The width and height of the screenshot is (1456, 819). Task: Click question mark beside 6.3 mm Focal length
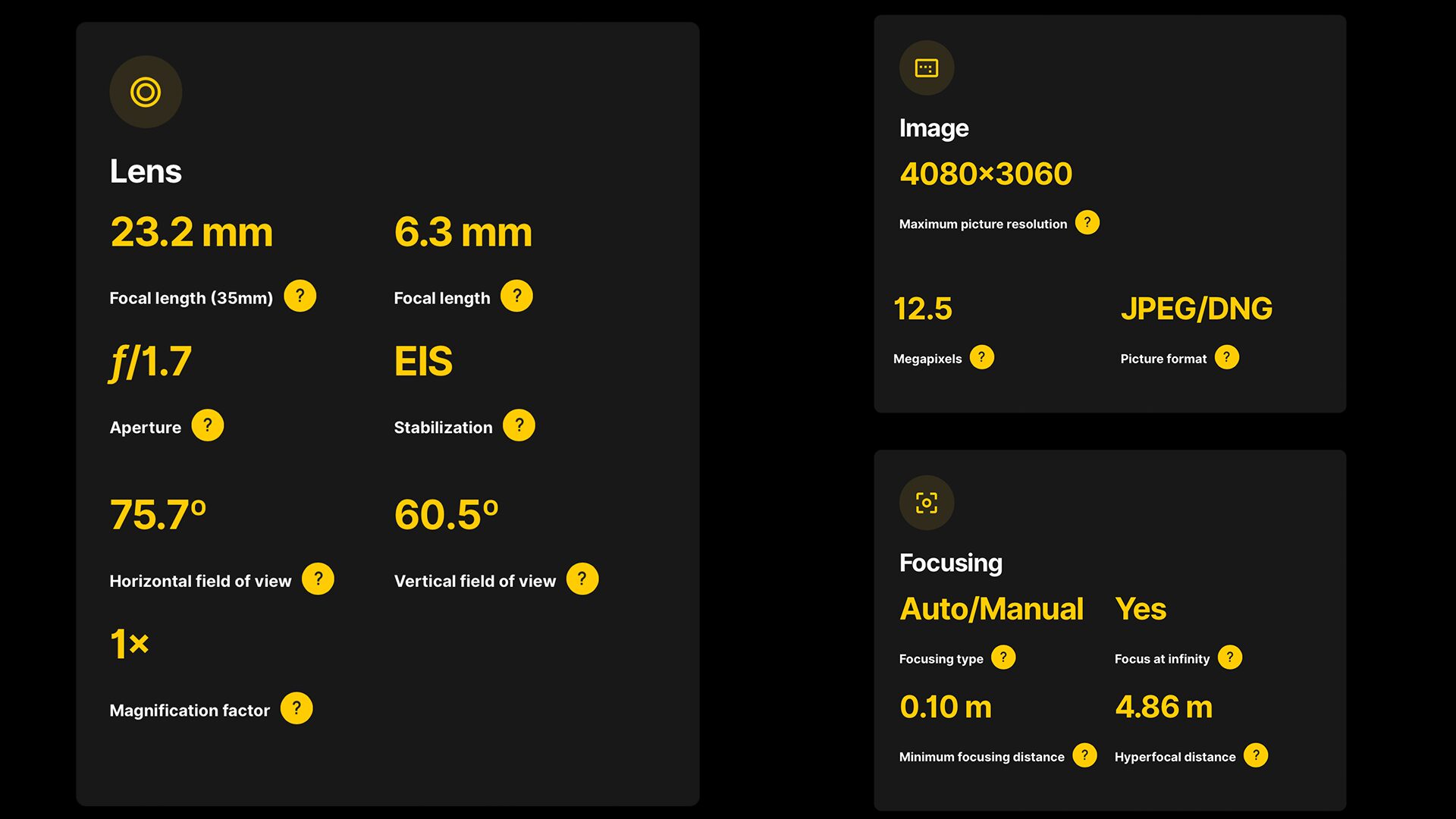pos(516,296)
